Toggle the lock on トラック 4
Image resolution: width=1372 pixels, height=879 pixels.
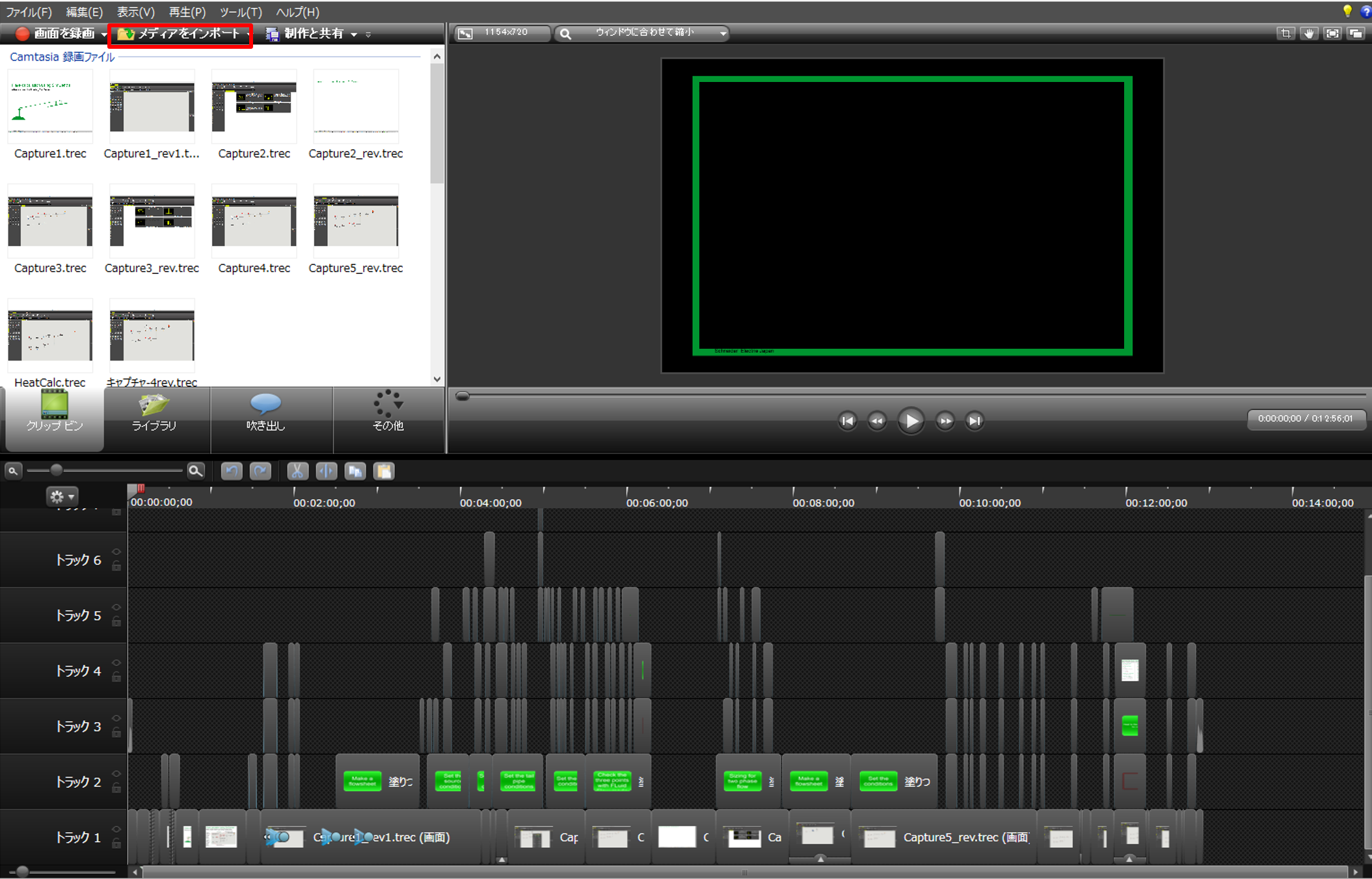116,678
